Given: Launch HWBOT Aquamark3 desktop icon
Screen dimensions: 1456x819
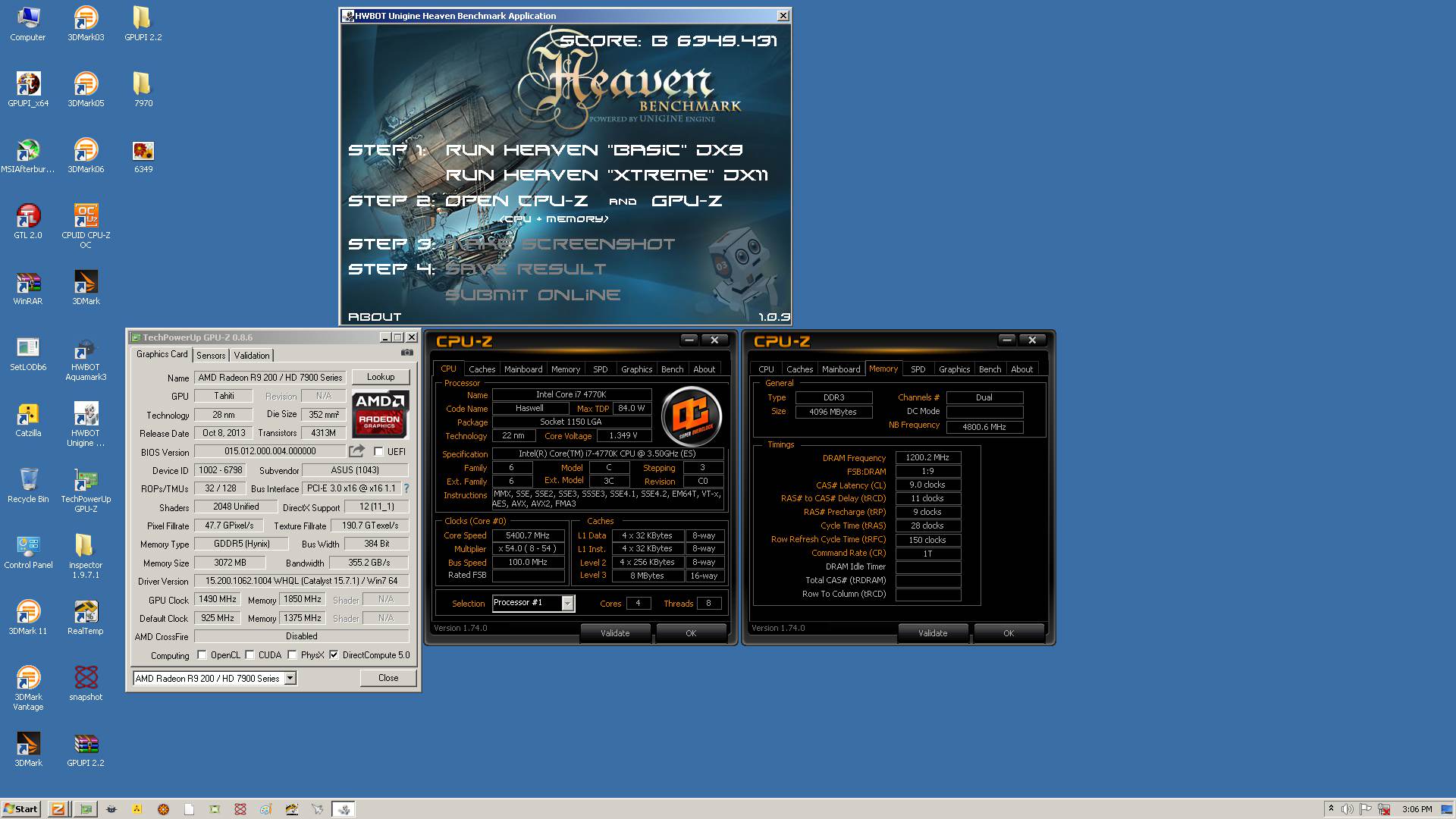Looking at the screenshot, I should pyautogui.click(x=86, y=359).
